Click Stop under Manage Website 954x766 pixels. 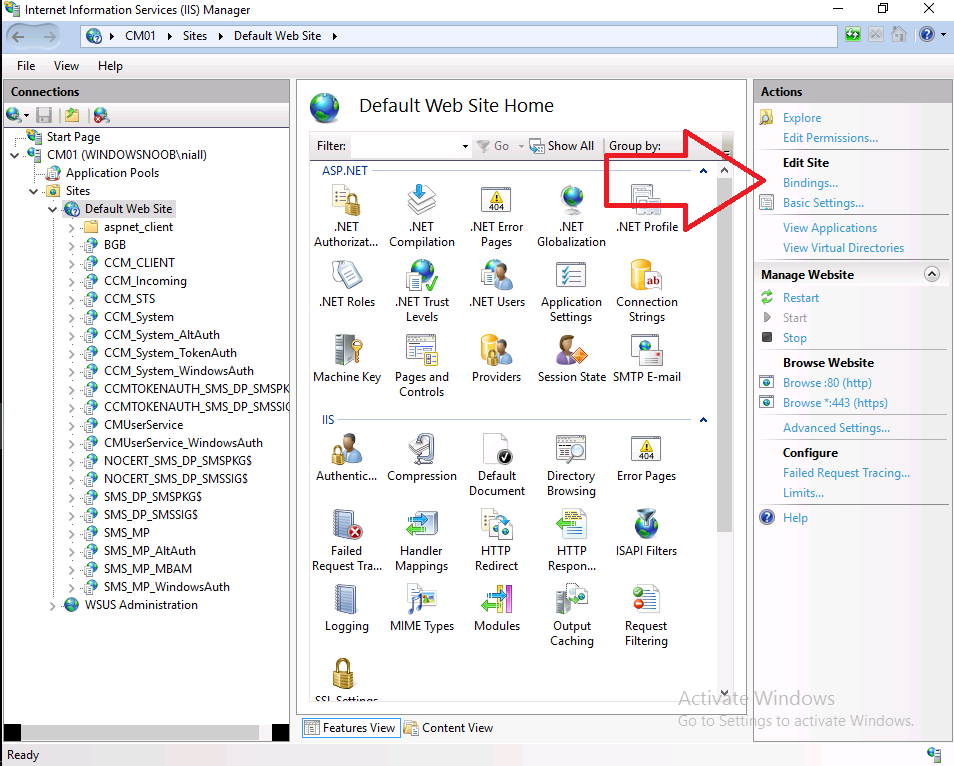(x=795, y=338)
